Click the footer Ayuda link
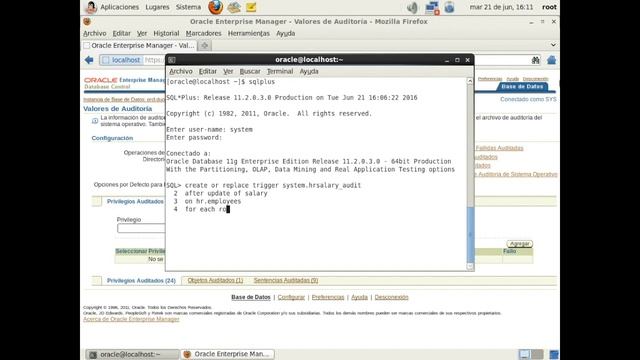640x360 pixels. 359,297
